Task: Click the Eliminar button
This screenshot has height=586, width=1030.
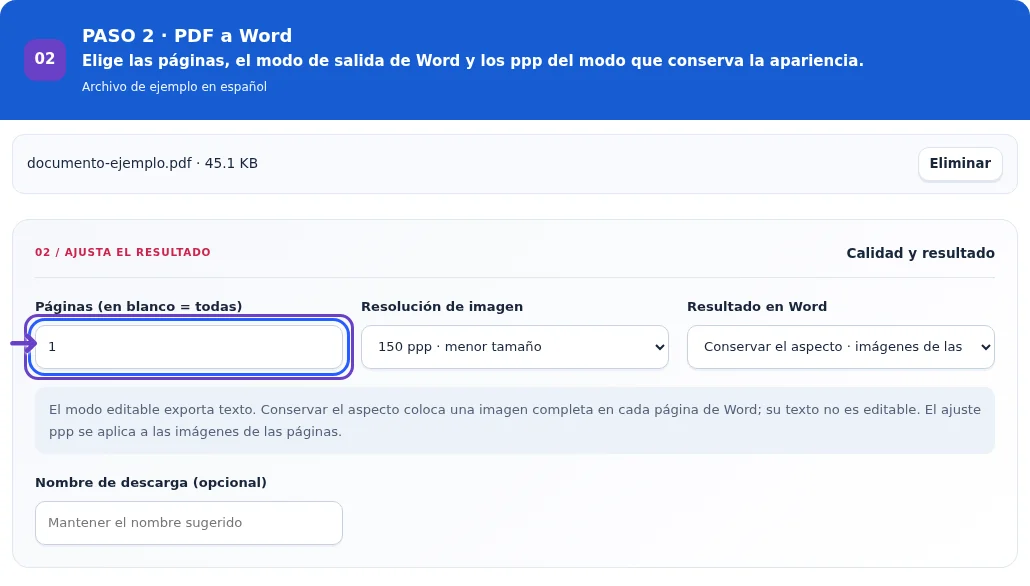Action: [960, 164]
